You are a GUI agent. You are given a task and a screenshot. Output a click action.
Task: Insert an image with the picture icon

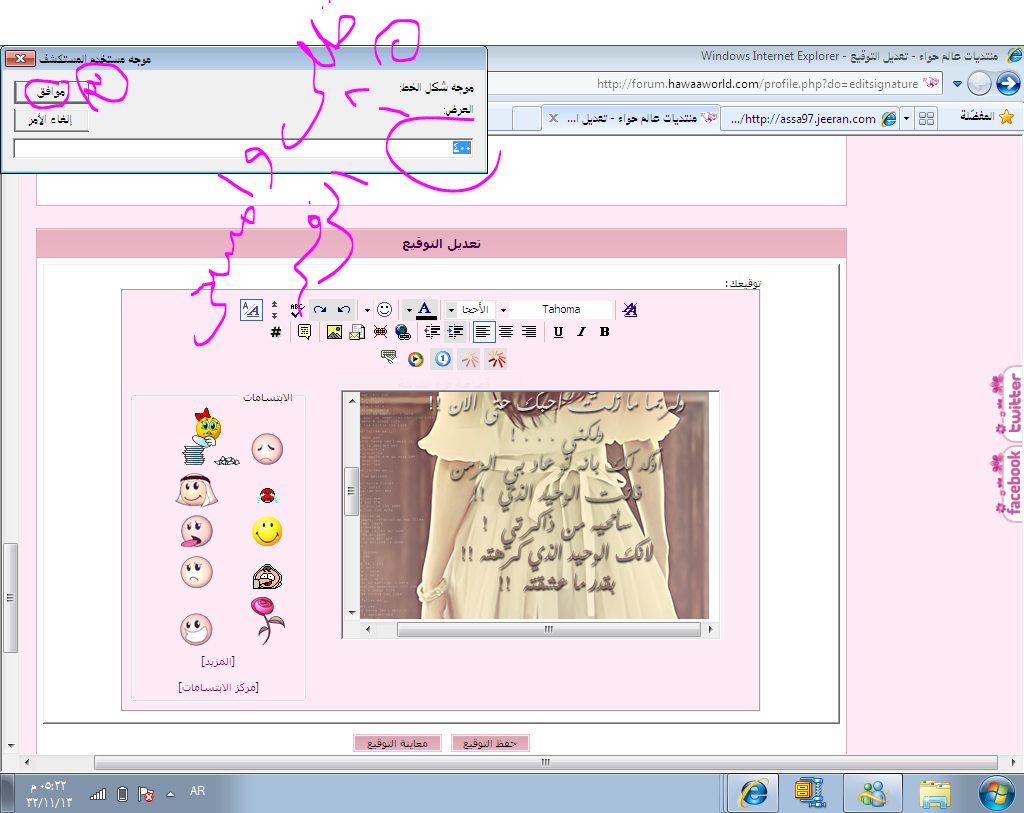[334, 332]
